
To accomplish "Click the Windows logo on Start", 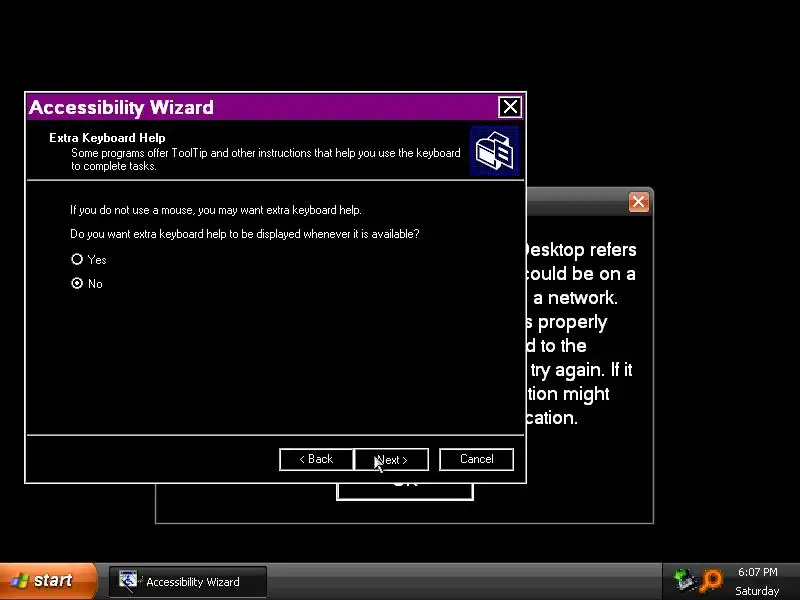I will point(20,581).
